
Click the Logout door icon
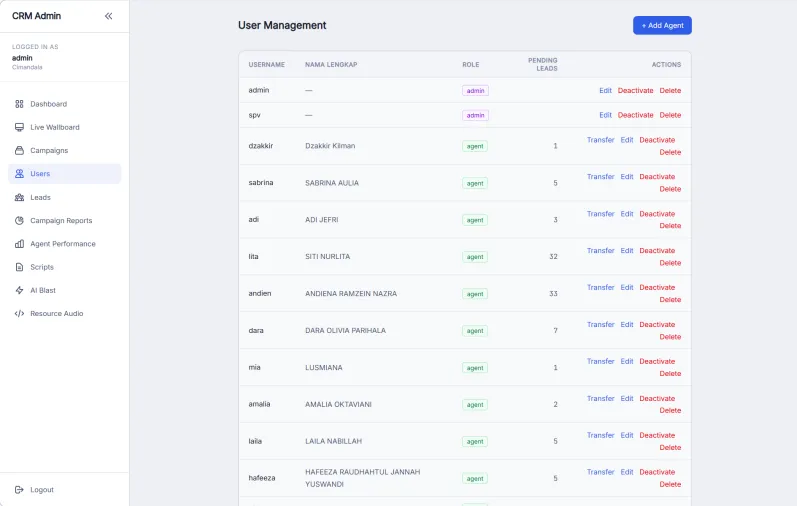click(19, 490)
